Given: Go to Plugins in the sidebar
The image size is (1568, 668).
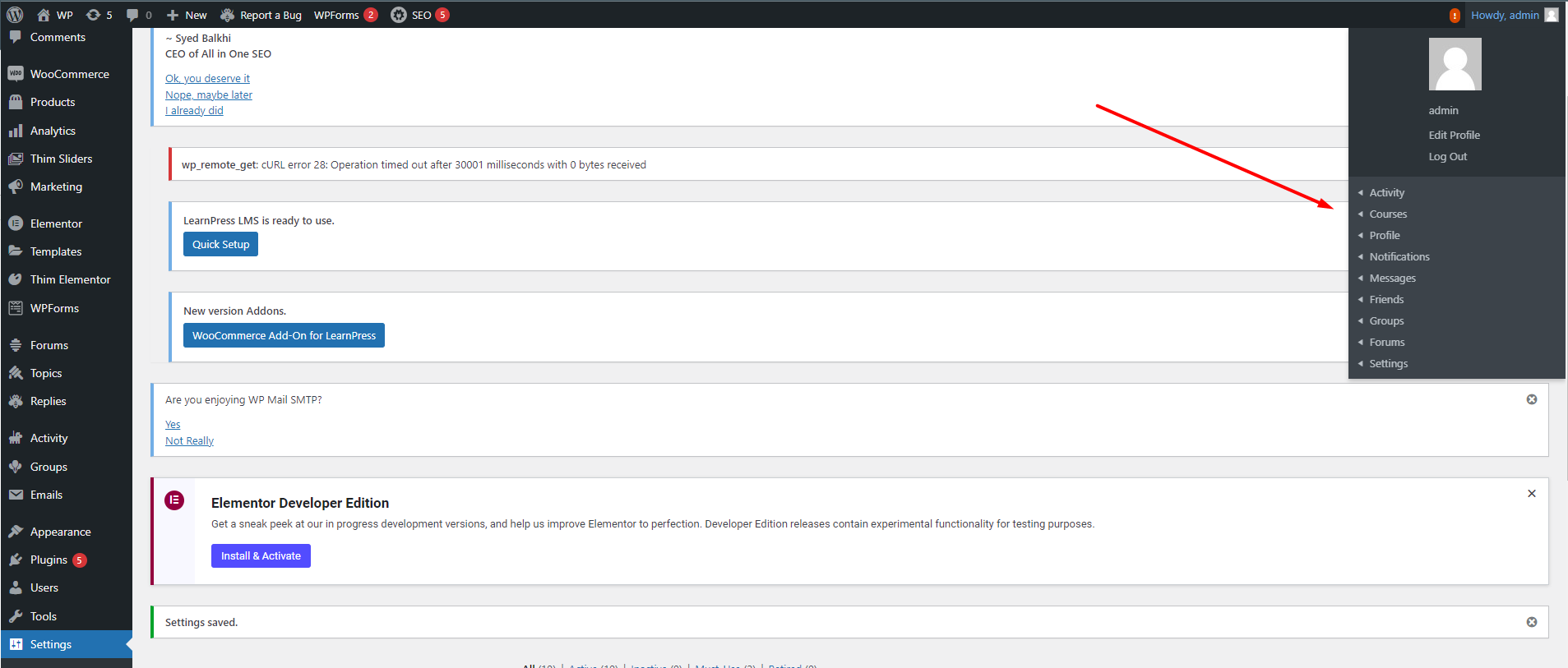Looking at the screenshot, I should click(x=49, y=560).
